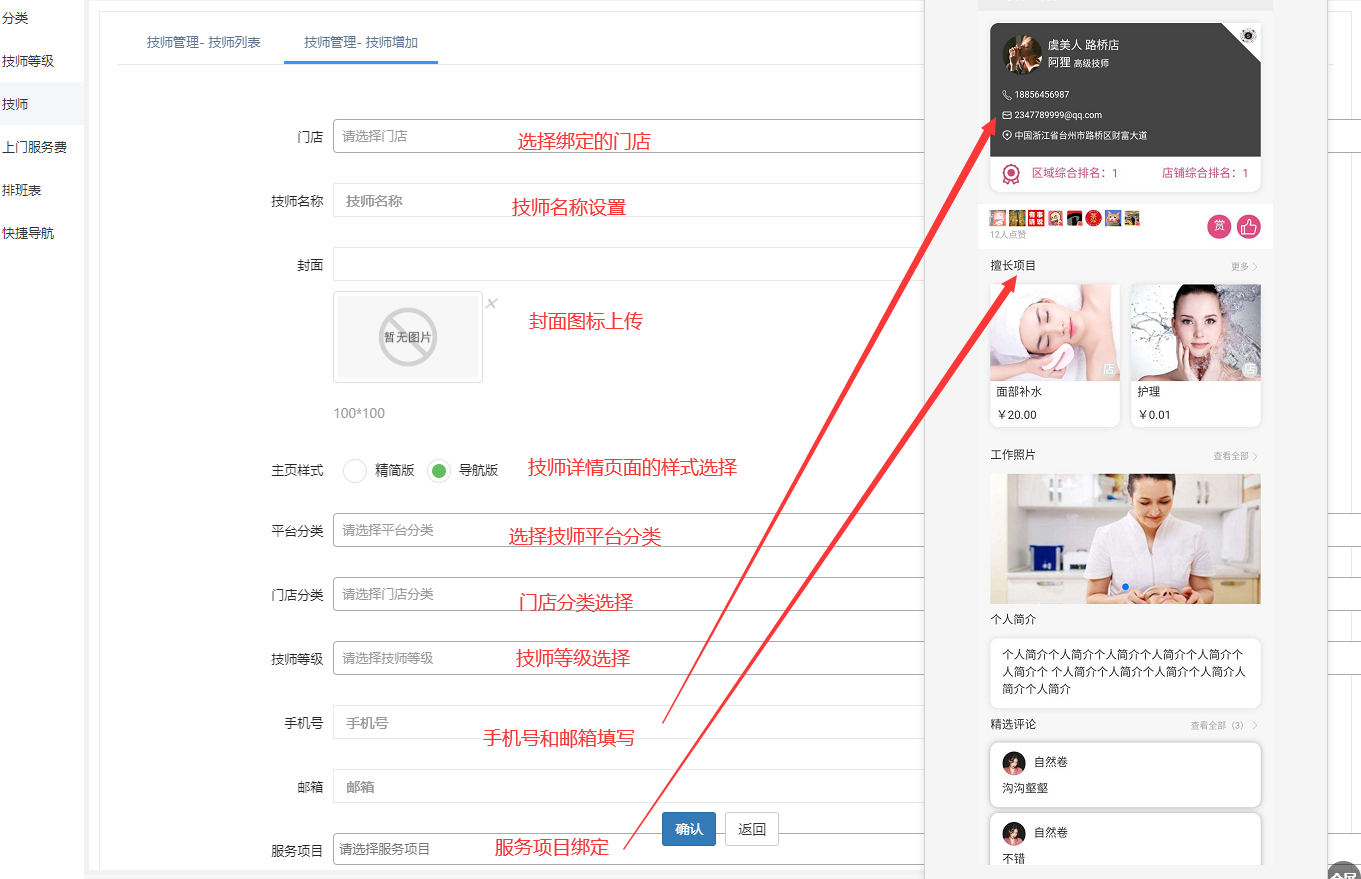Remove cover image with the X icon

click(x=491, y=304)
